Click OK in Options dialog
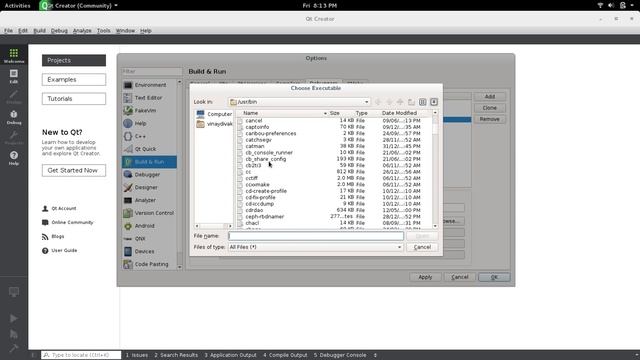Image resolution: width=640 pixels, height=360 pixels. click(x=494, y=277)
